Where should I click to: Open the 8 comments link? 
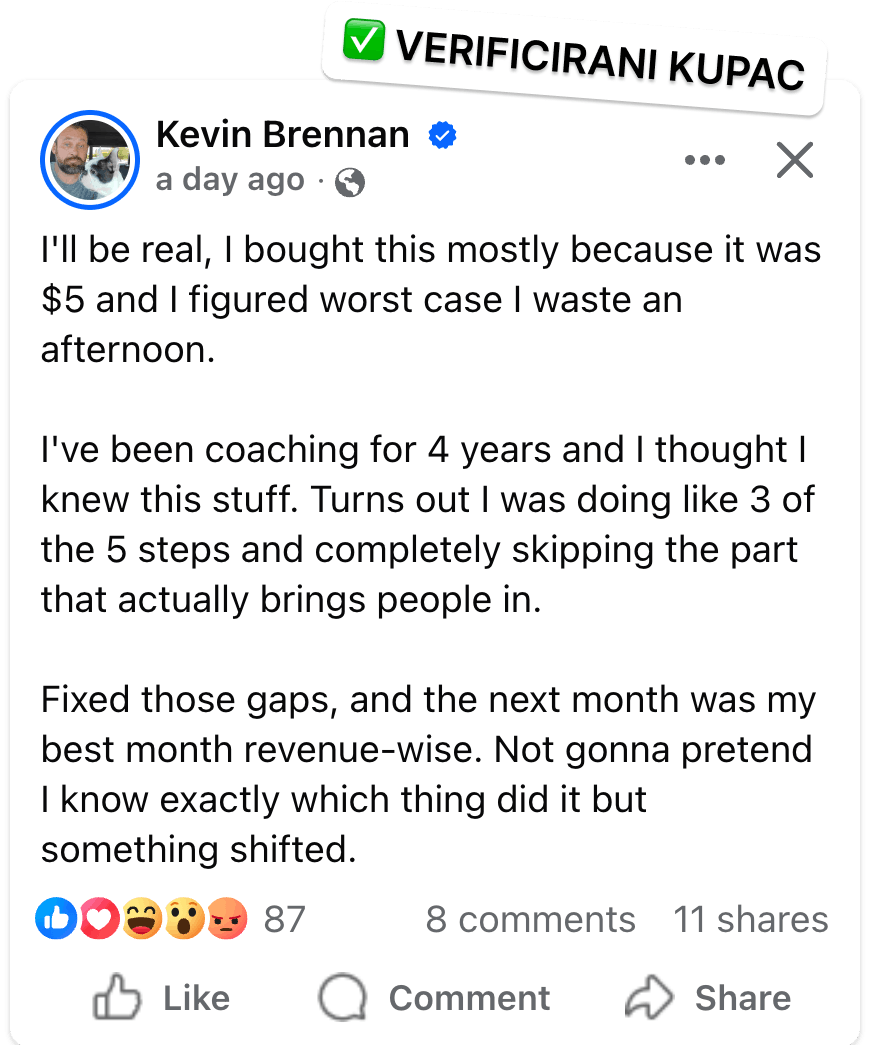[531, 920]
